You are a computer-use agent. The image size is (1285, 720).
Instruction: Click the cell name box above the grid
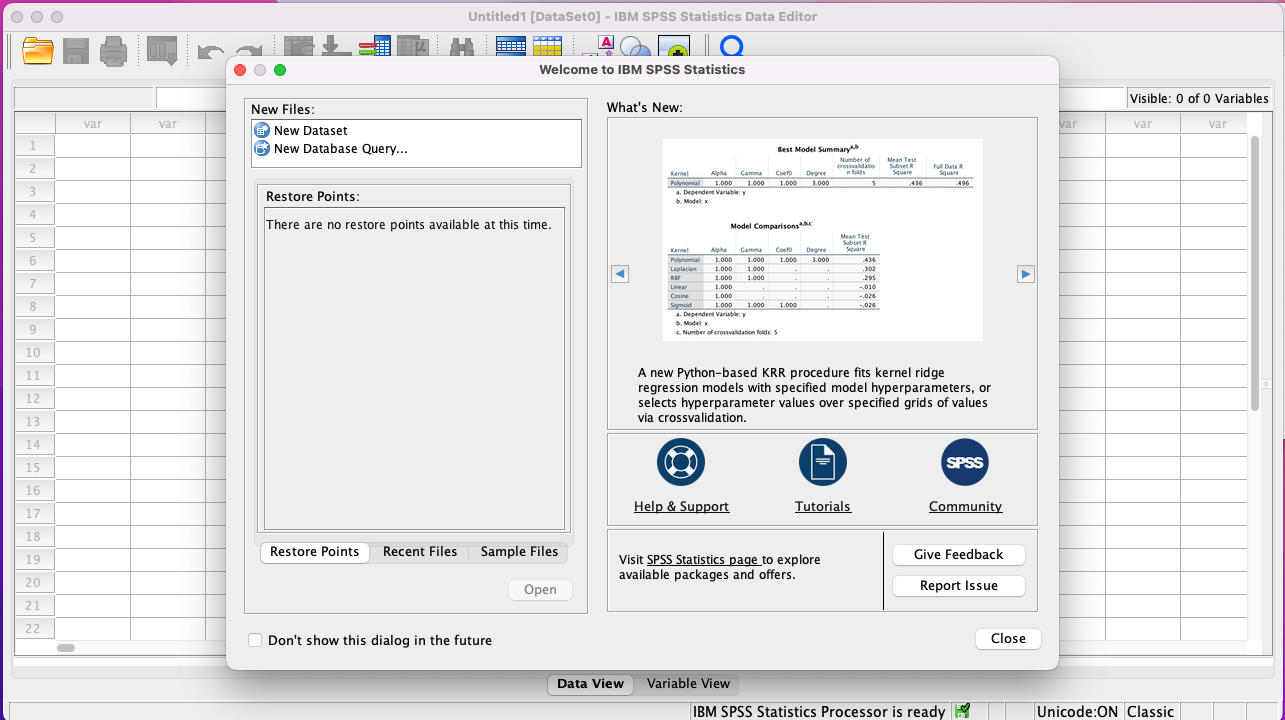pos(84,98)
